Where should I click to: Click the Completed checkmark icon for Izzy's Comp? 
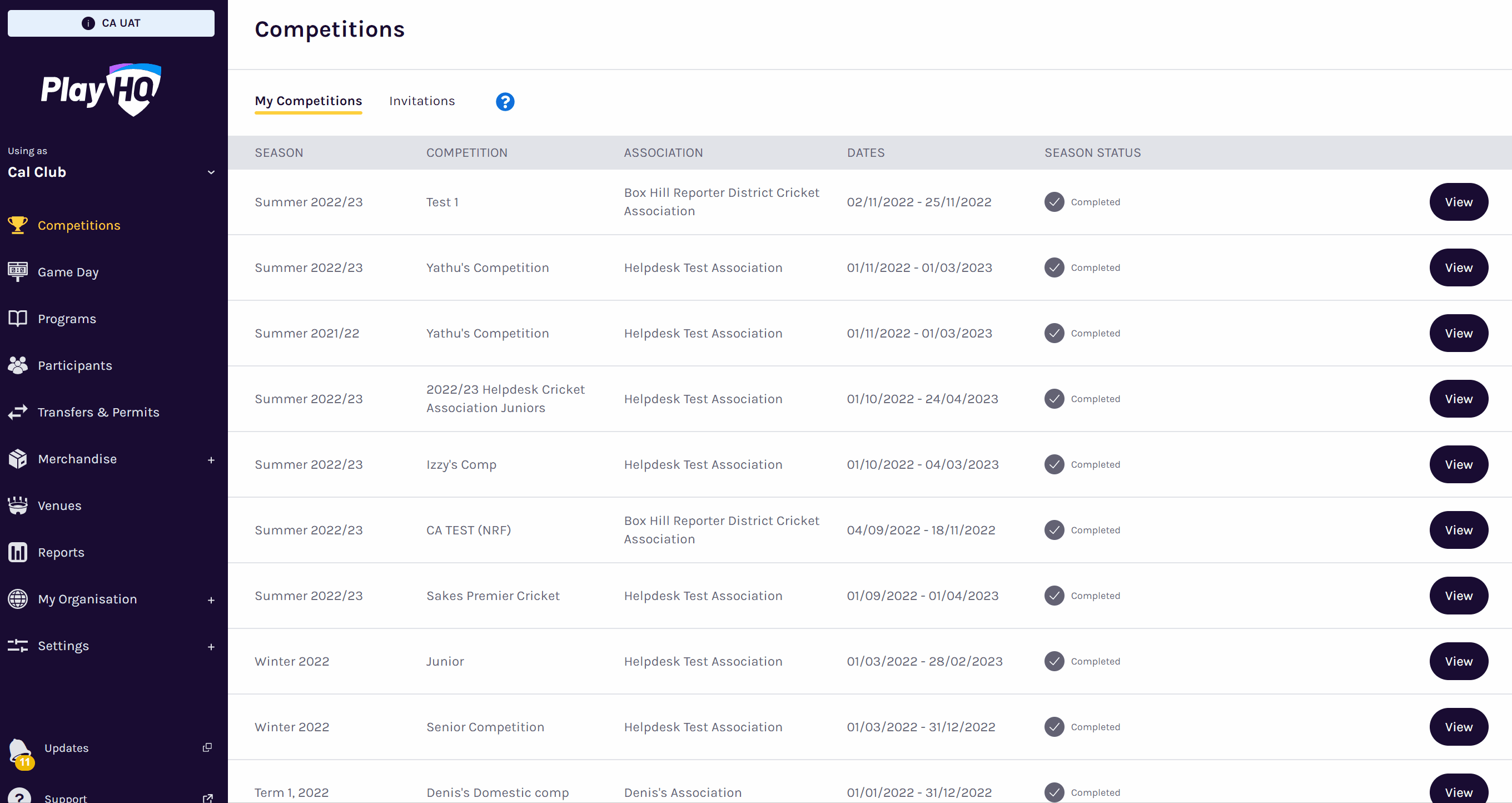(1054, 464)
